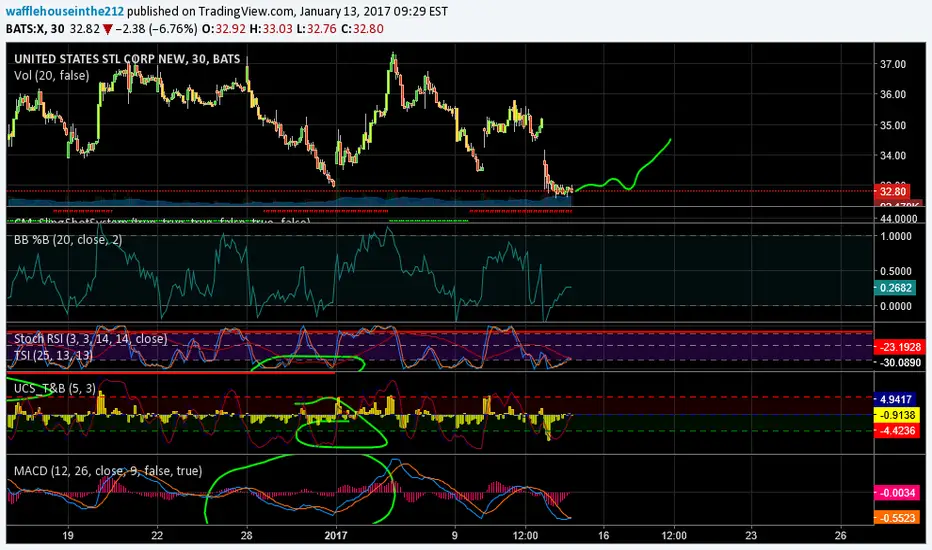Open the Stoch RSI (3, 3, 14, 14, close) legend
The height and width of the screenshot is (550, 932).
[x=91, y=339]
